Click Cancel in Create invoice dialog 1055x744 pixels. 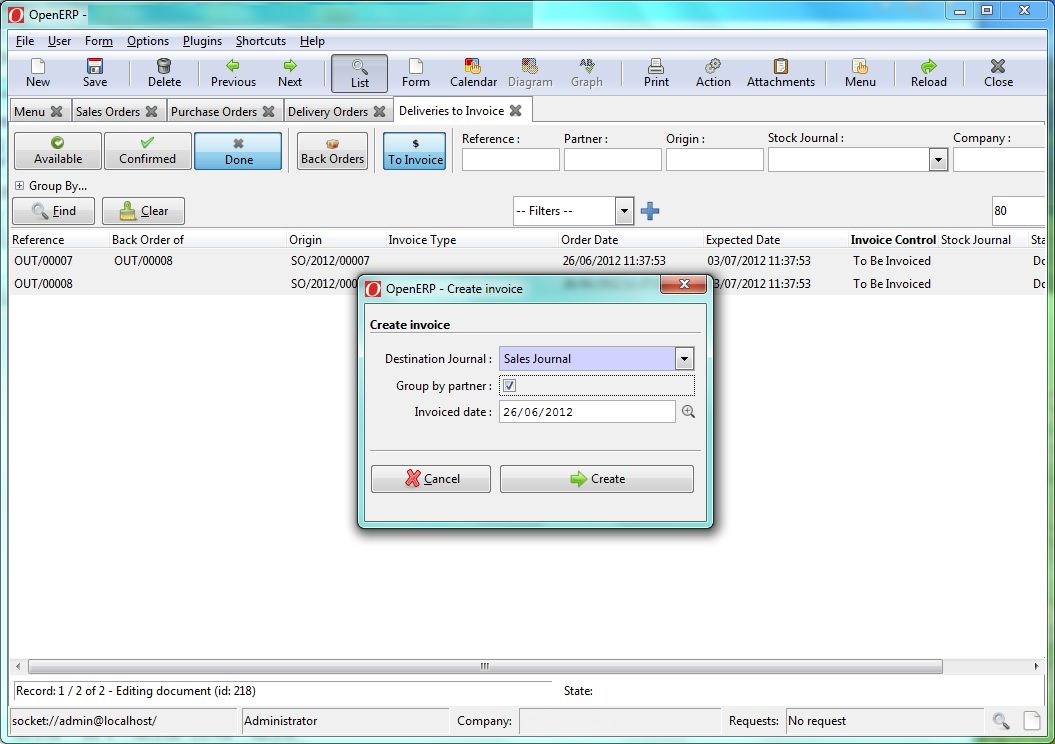431,479
